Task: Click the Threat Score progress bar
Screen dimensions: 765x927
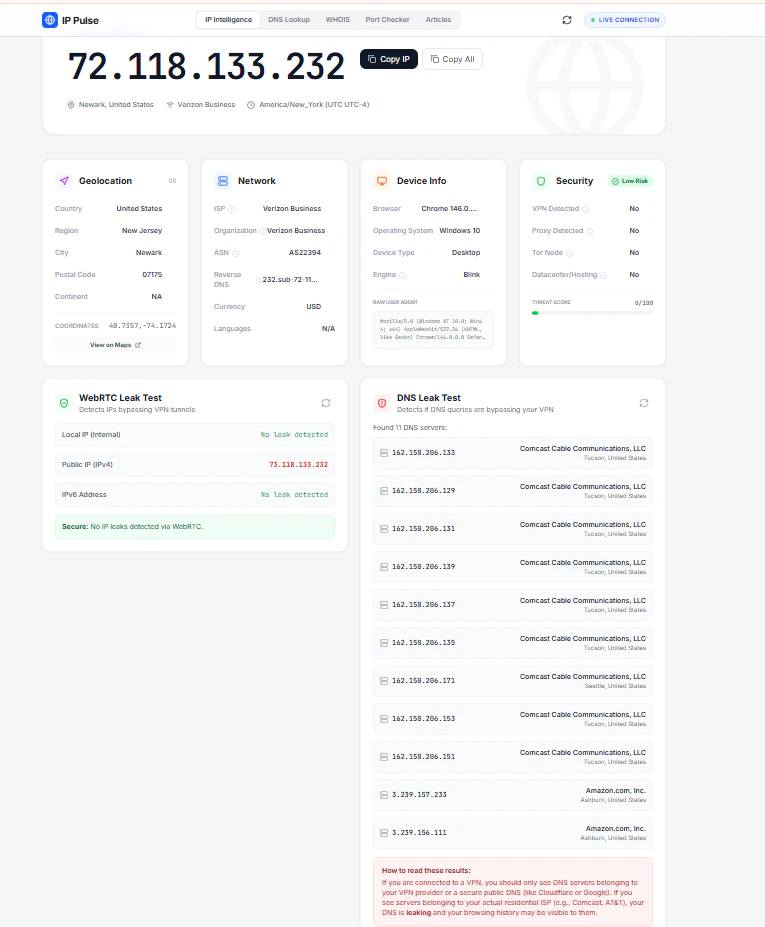Action: tap(592, 313)
